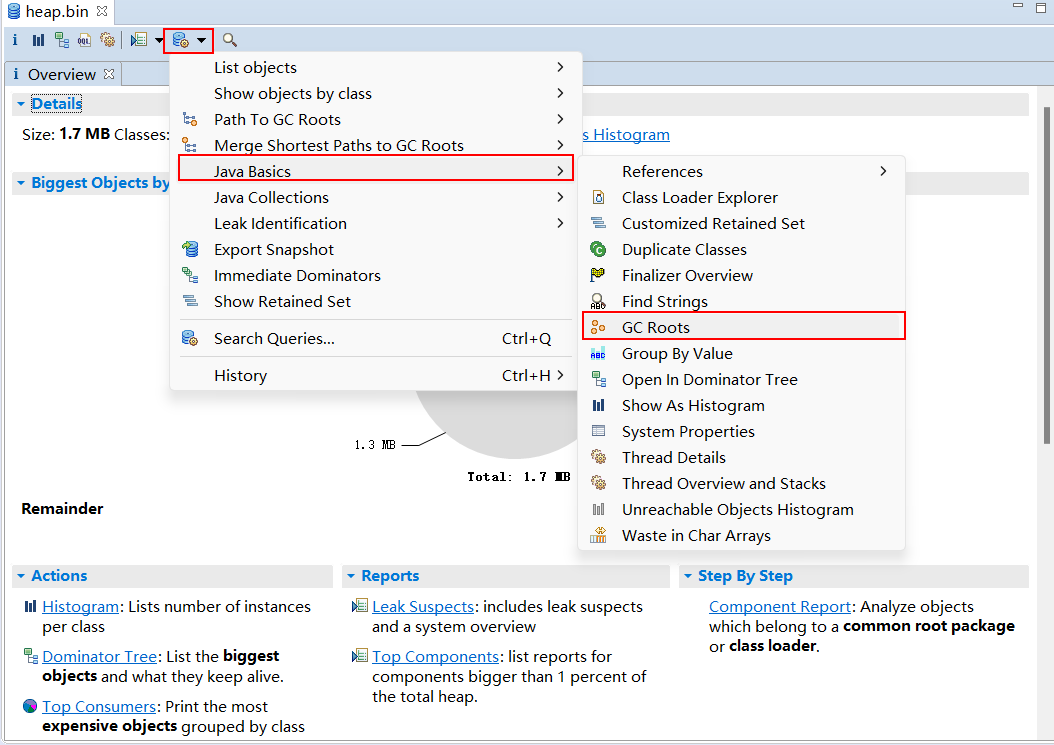Collapse the Biggest Objects section
The width and height of the screenshot is (1054, 745).
coord(21,183)
